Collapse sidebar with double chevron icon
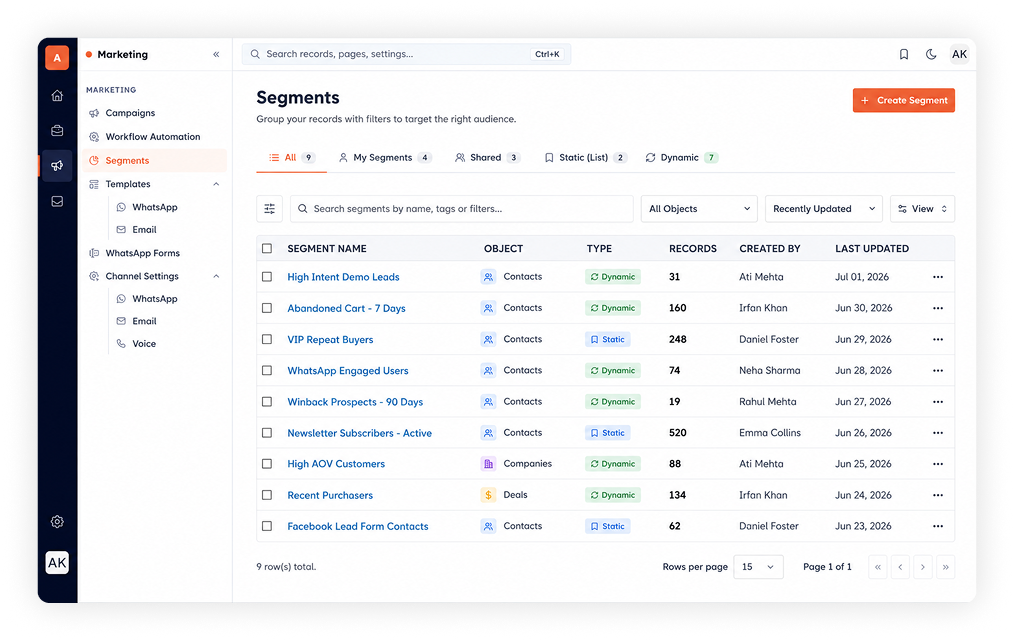1014x641 pixels. (216, 54)
